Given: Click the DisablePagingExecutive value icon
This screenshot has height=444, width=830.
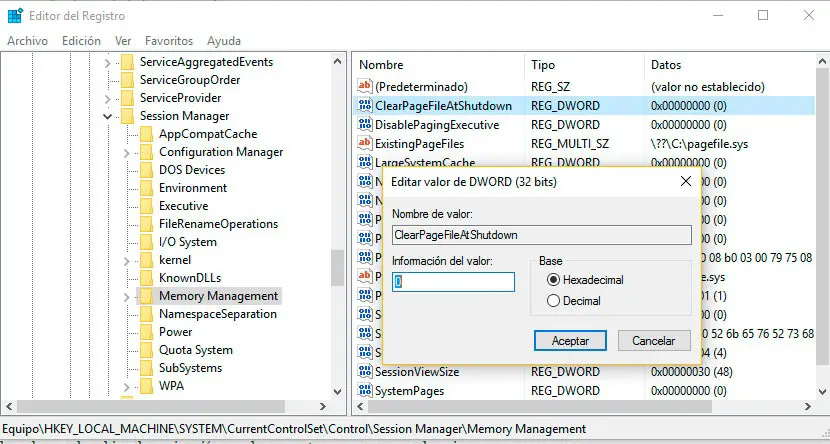Looking at the screenshot, I should tap(365, 125).
